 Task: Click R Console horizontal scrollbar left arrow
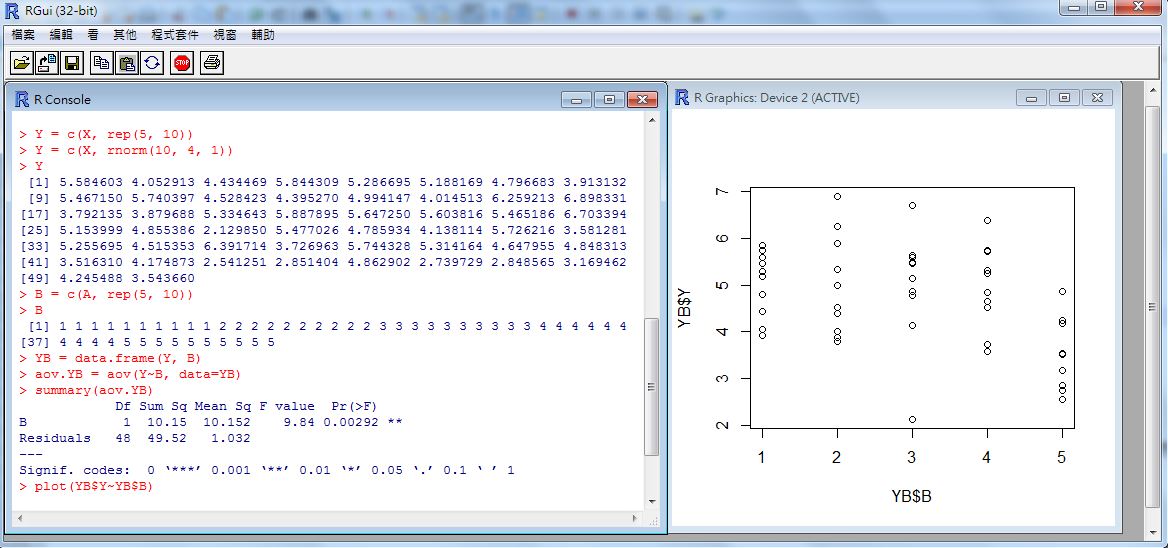coord(19,519)
